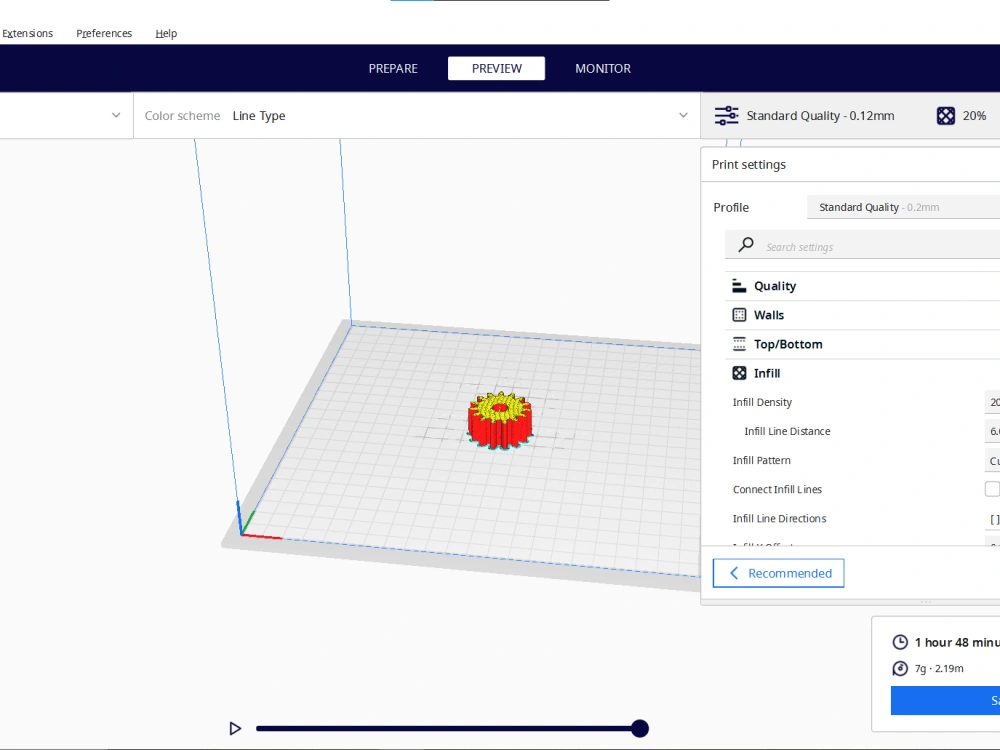This screenshot has width=1000, height=750.
Task: Click the 'Connect Infill Lines' label
Action: click(x=777, y=489)
